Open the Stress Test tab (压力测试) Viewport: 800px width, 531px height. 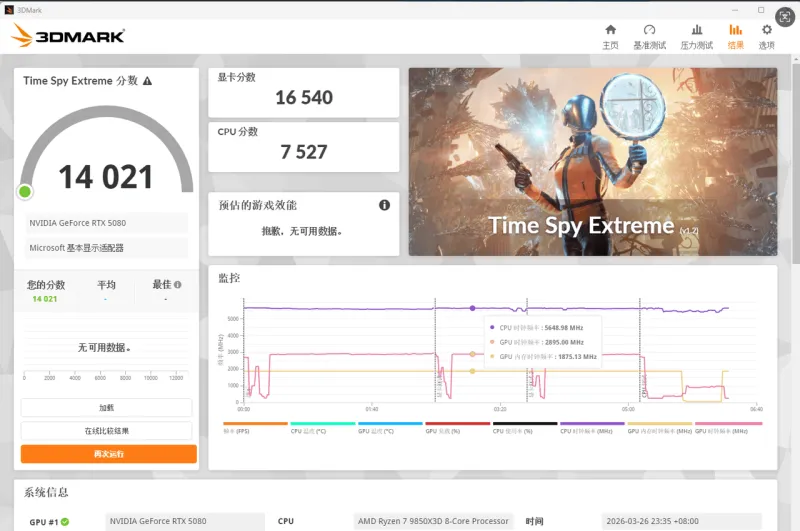tap(696, 37)
